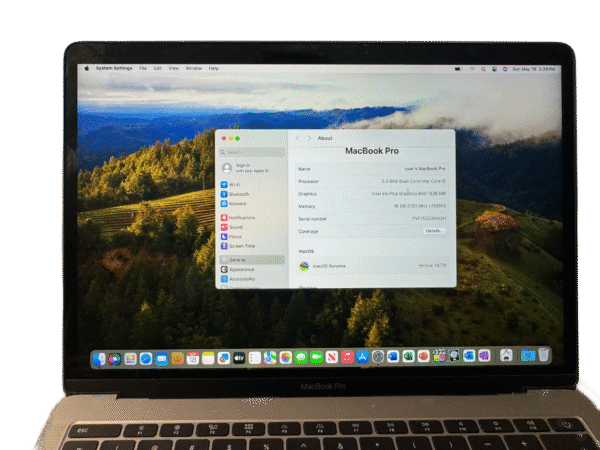Select Bluetooth in the settings sidebar

[235, 194]
